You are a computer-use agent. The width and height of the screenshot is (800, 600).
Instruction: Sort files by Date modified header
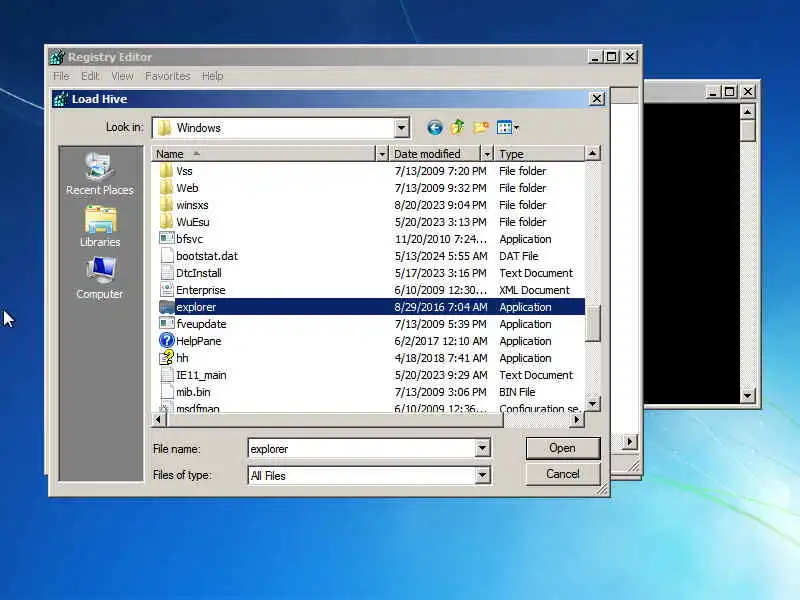[x=435, y=154]
